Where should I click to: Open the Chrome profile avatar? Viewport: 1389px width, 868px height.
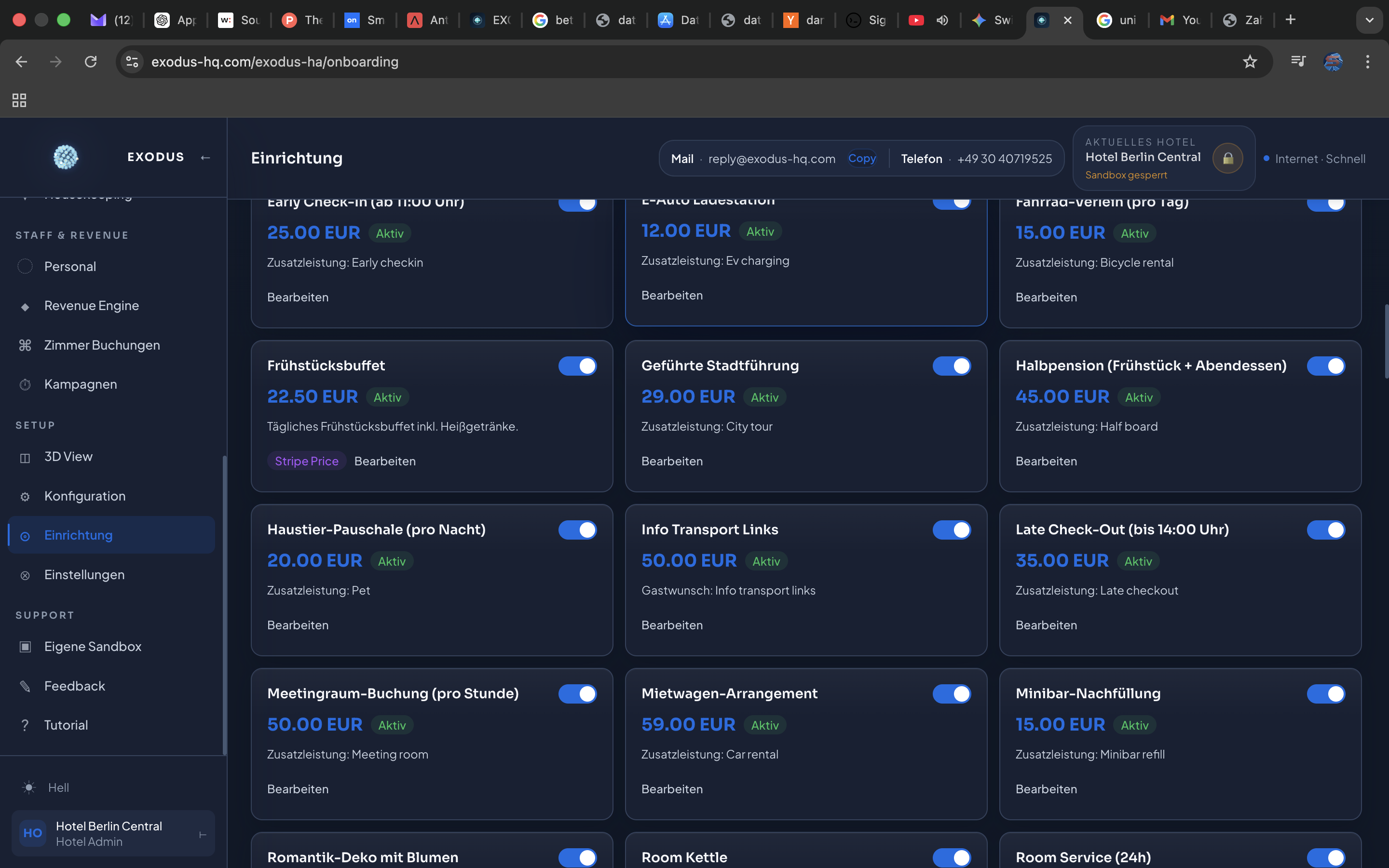click(x=1333, y=61)
